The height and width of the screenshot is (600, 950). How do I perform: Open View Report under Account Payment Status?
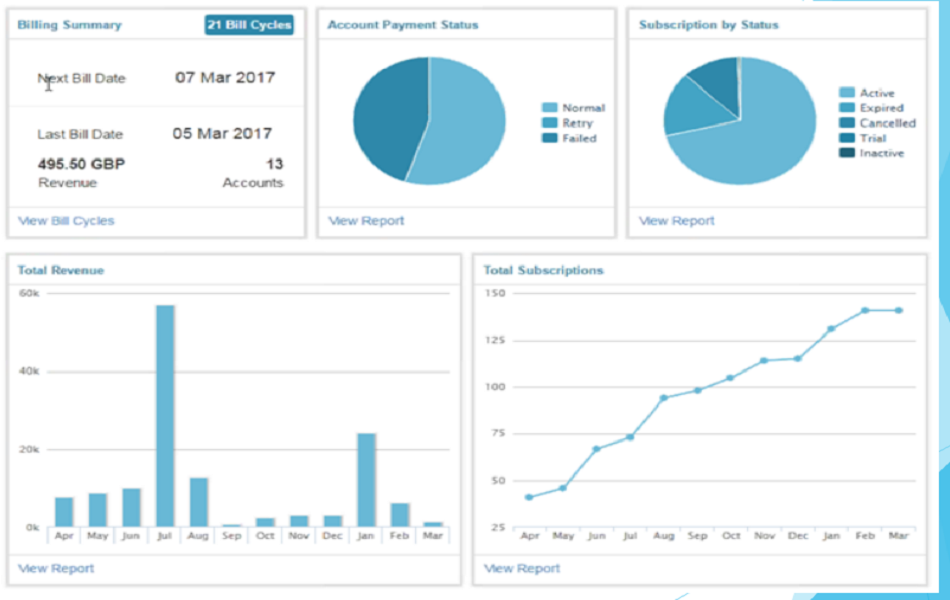tap(366, 221)
